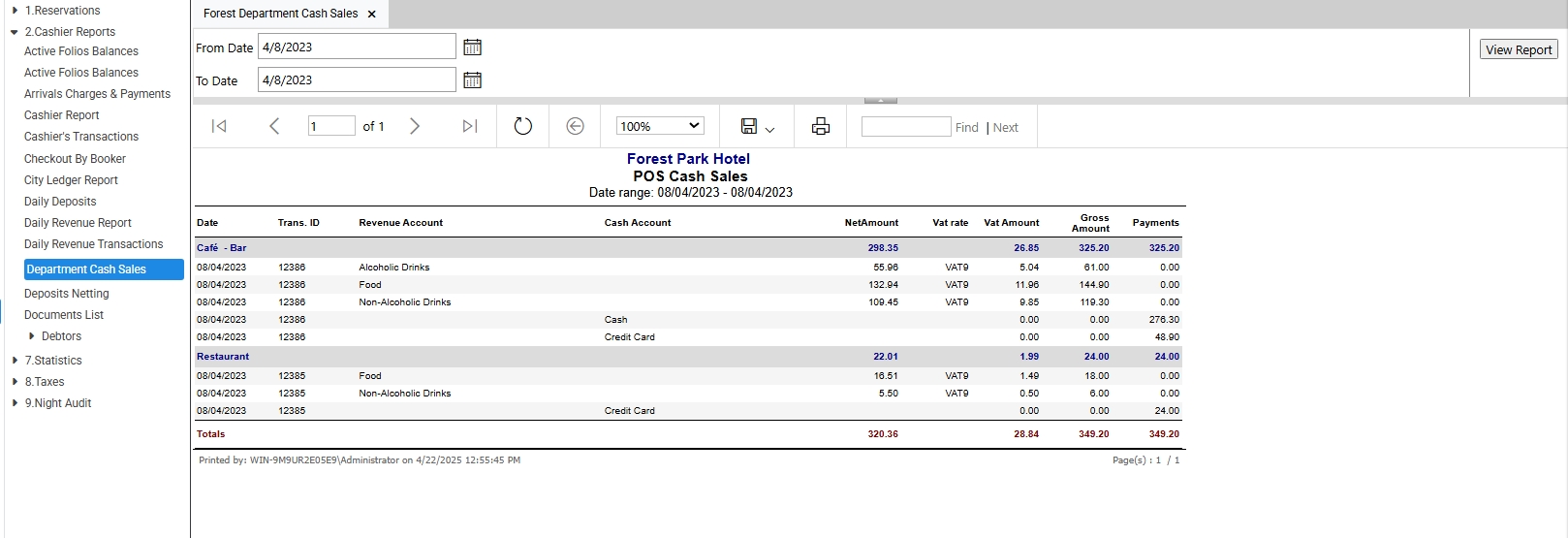This screenshot has width=1568, height=538.
Task: Open Checkout By Booker report
Action: pos(75,159)
